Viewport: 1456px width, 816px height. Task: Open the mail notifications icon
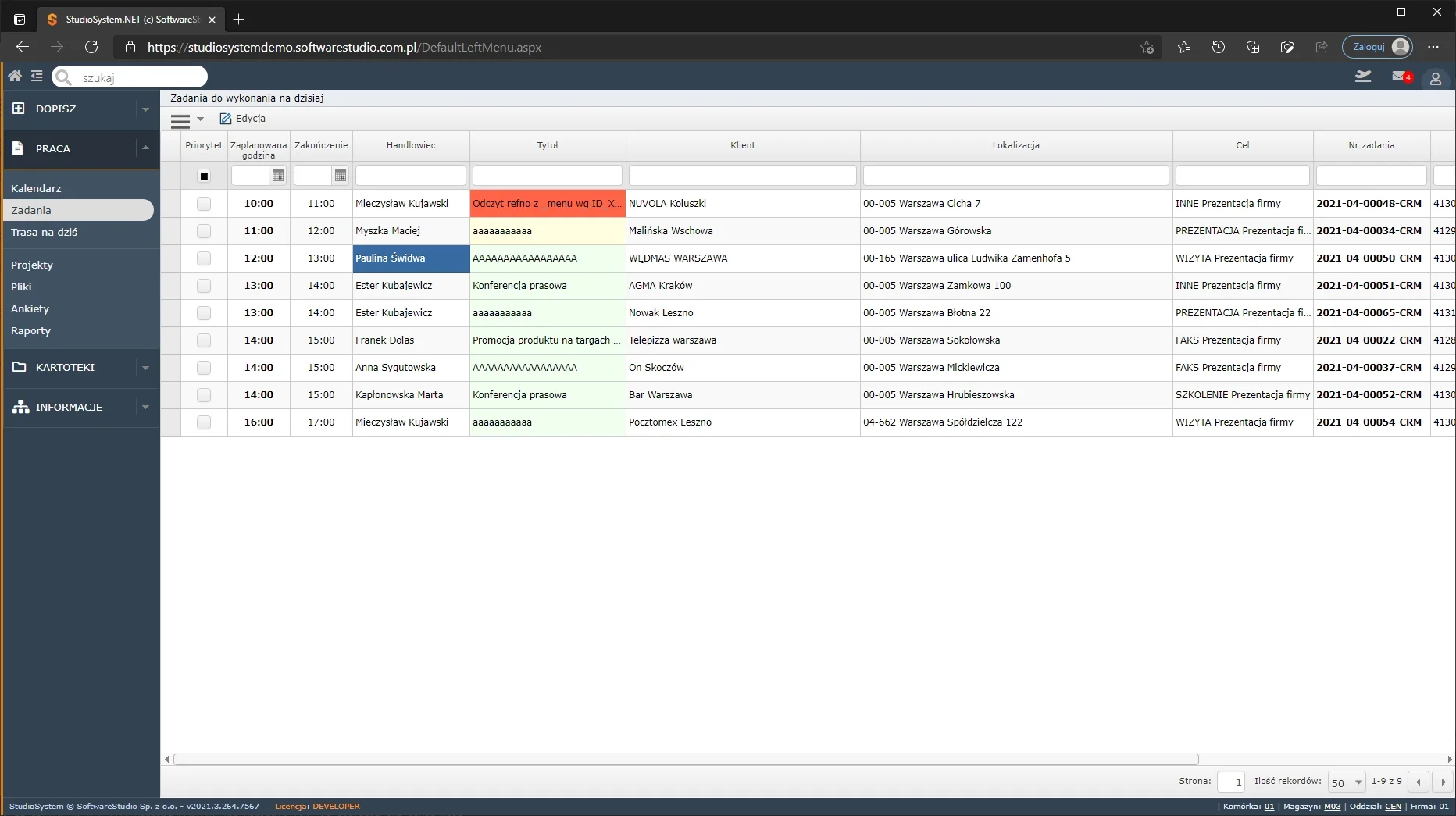coord(1401,77)
